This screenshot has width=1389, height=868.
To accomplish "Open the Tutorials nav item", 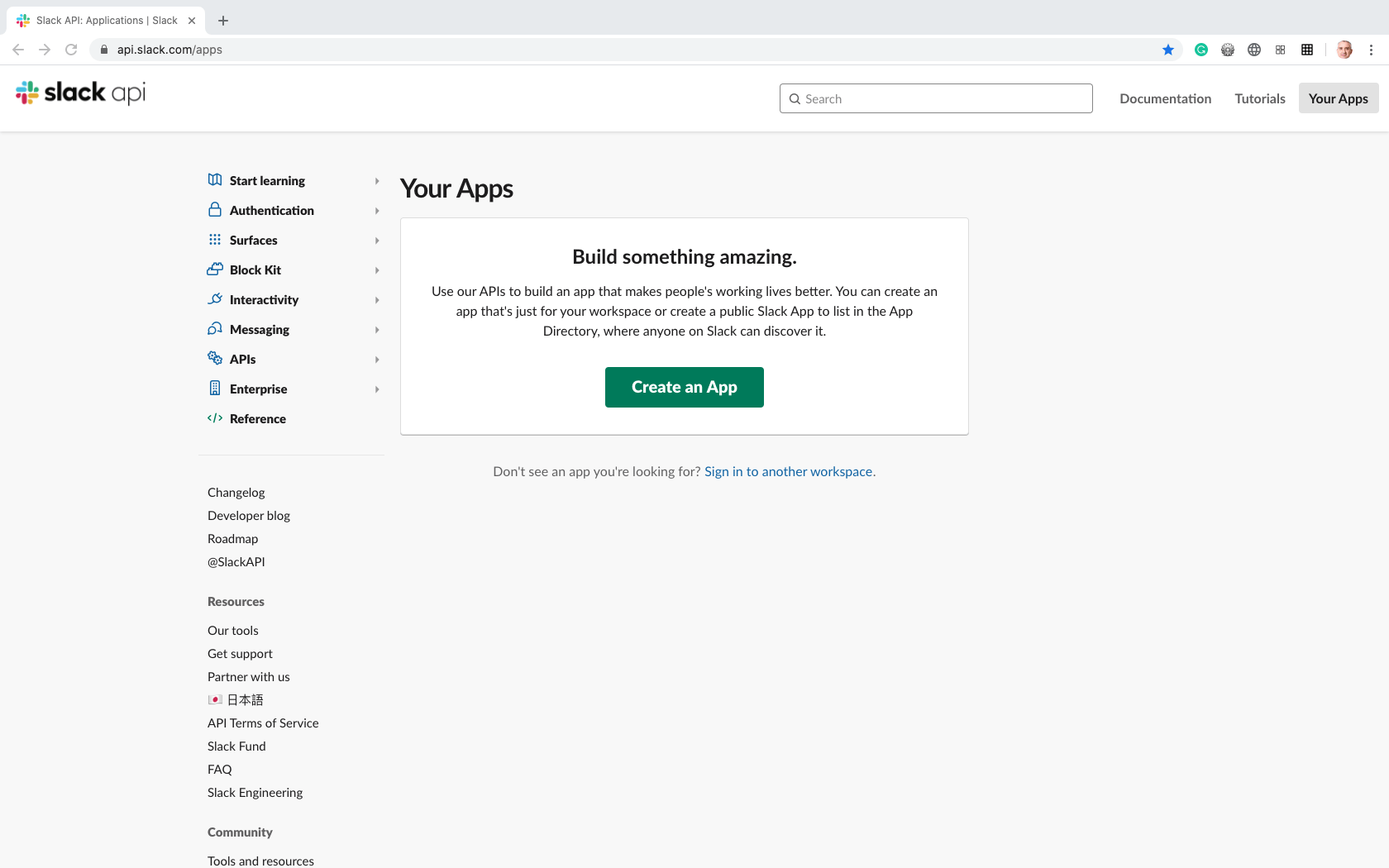I will [x=1260, y=98].
